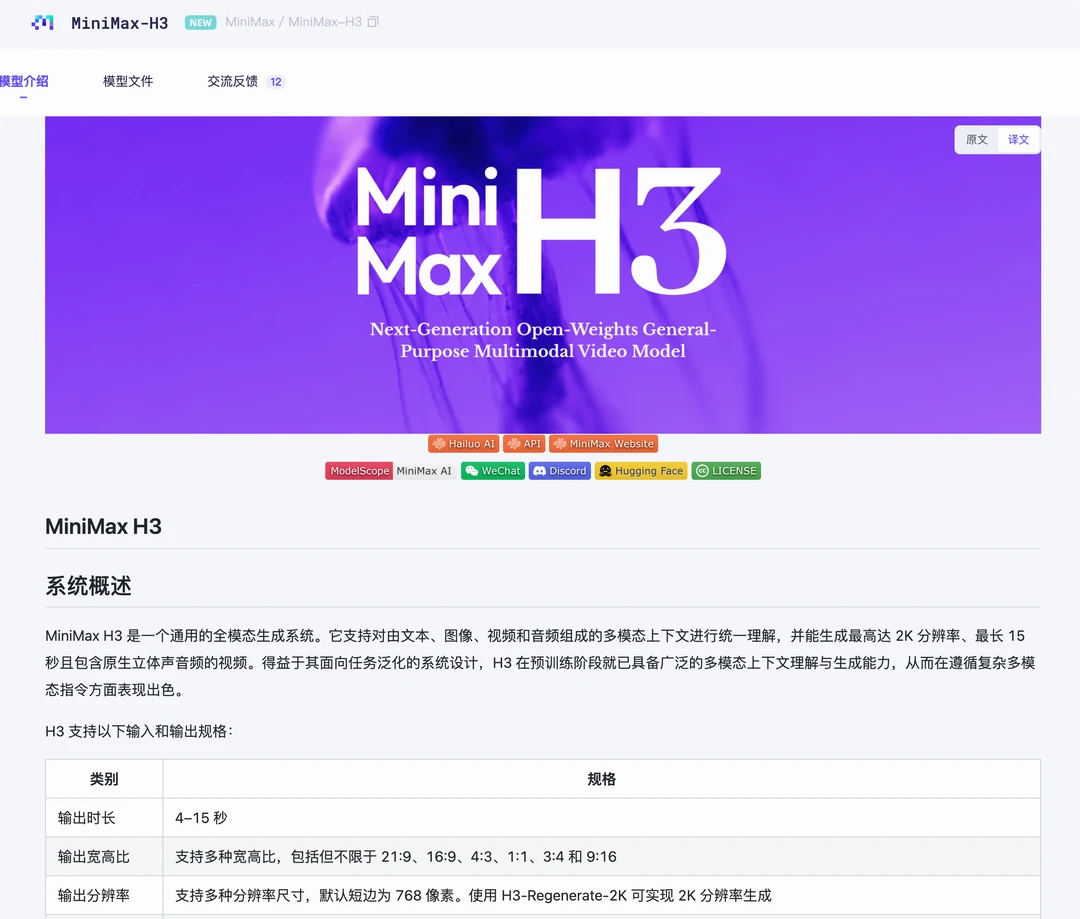Click the MiniMax-H3 title in header
Screen dimensions: 1080x919
120,23
